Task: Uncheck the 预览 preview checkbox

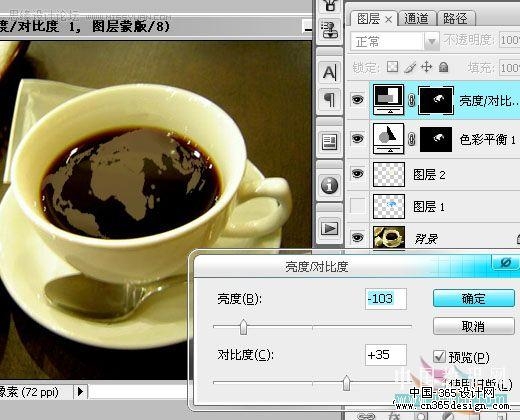Action: (439, 357)
